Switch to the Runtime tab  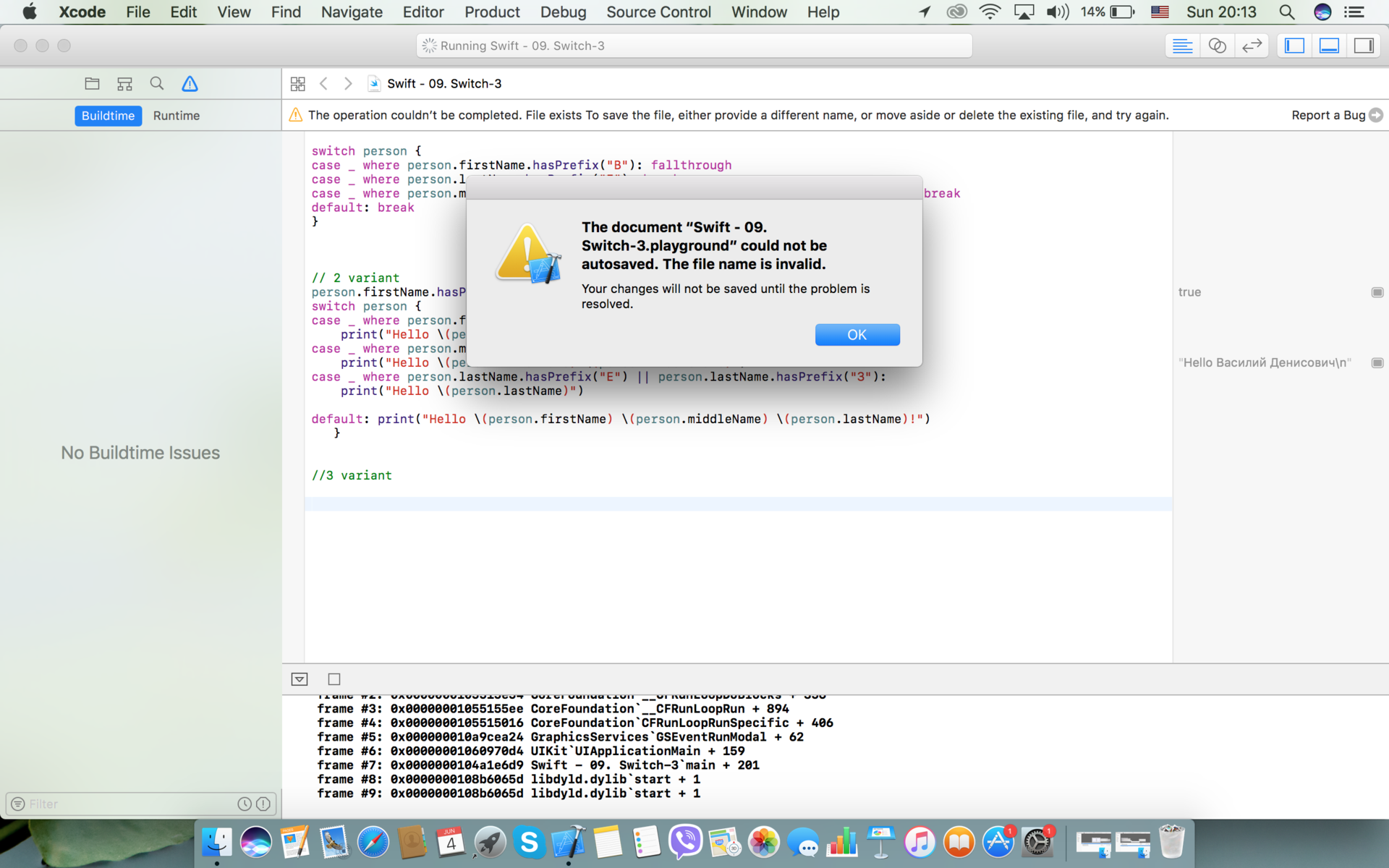pos(177,116)
